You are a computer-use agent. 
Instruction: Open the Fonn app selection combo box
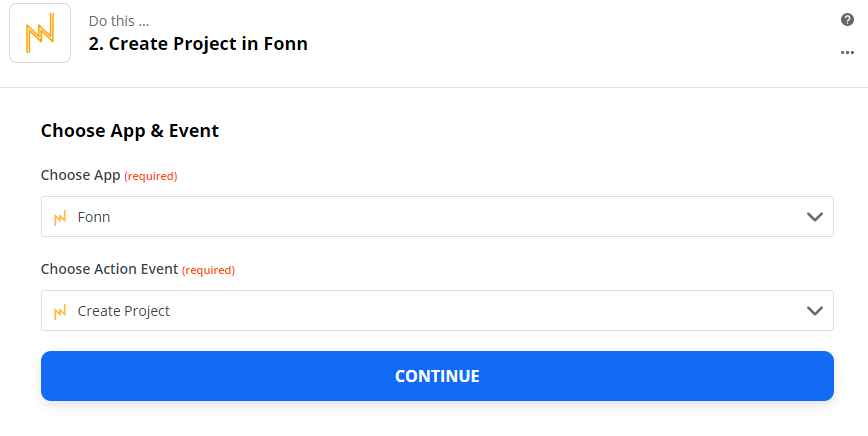(x=437, y=216)
